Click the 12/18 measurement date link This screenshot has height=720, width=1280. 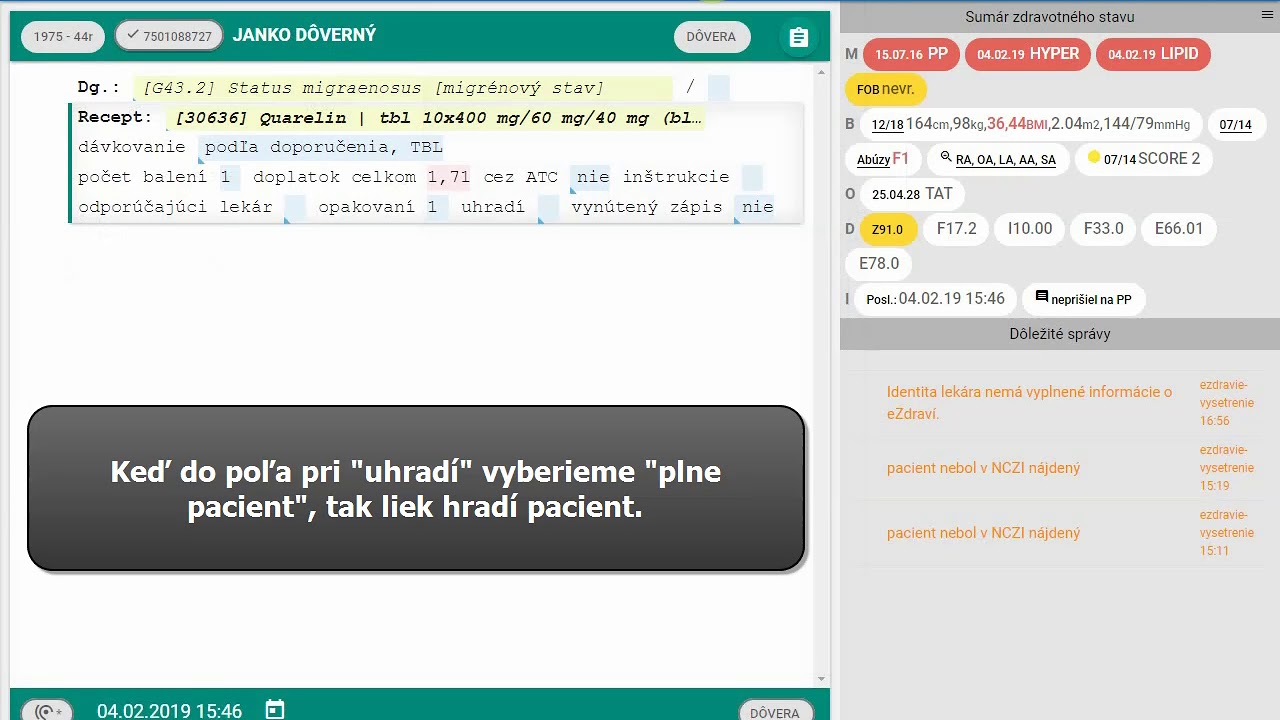[x=887, y=125]
